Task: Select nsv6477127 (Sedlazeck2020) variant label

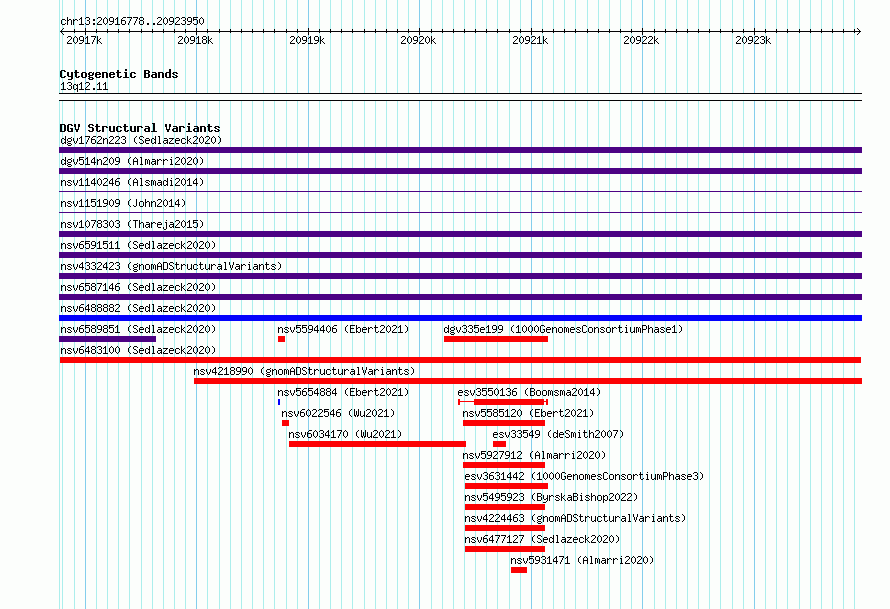Action: coord(542,539)
